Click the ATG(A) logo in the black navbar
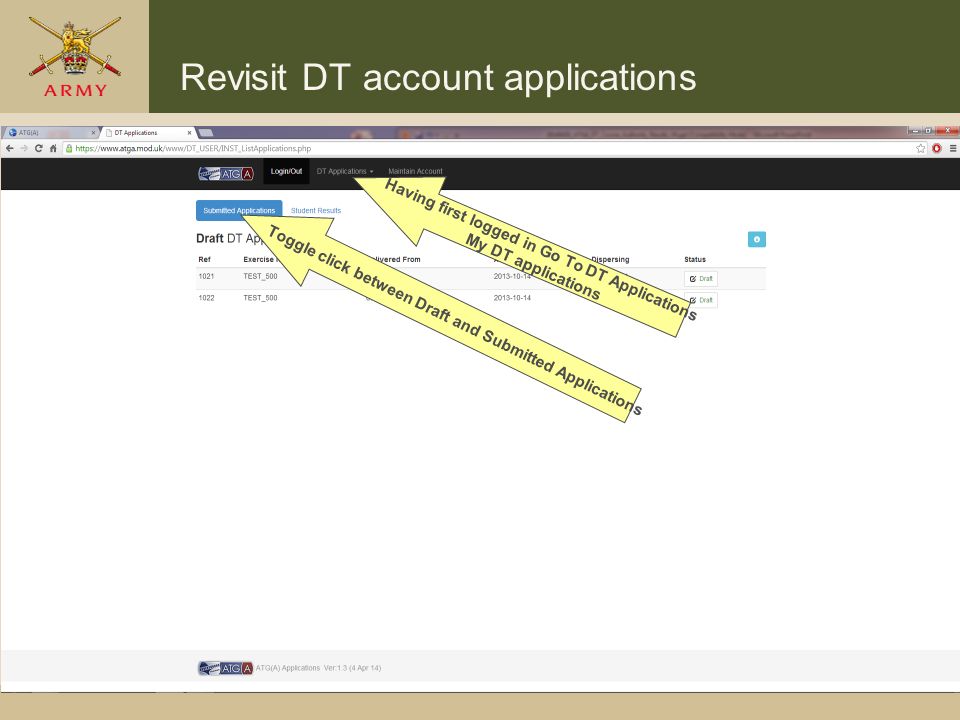The image size is (960, 720). coord(225,174)
